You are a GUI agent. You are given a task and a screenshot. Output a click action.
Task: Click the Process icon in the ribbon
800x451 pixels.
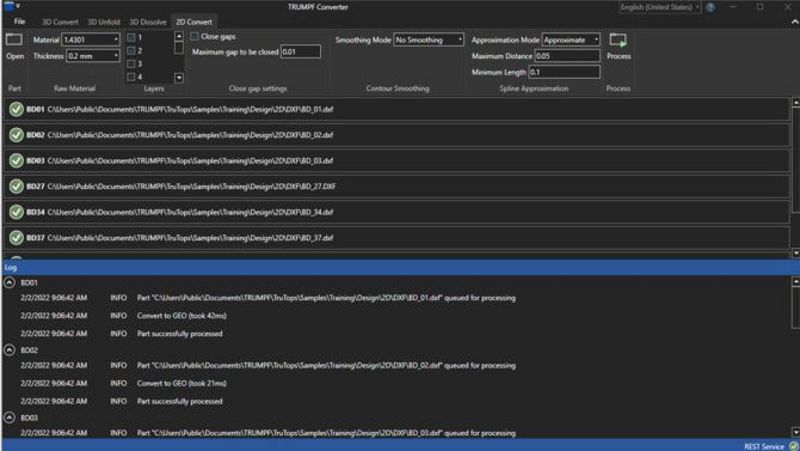point(618,41)
